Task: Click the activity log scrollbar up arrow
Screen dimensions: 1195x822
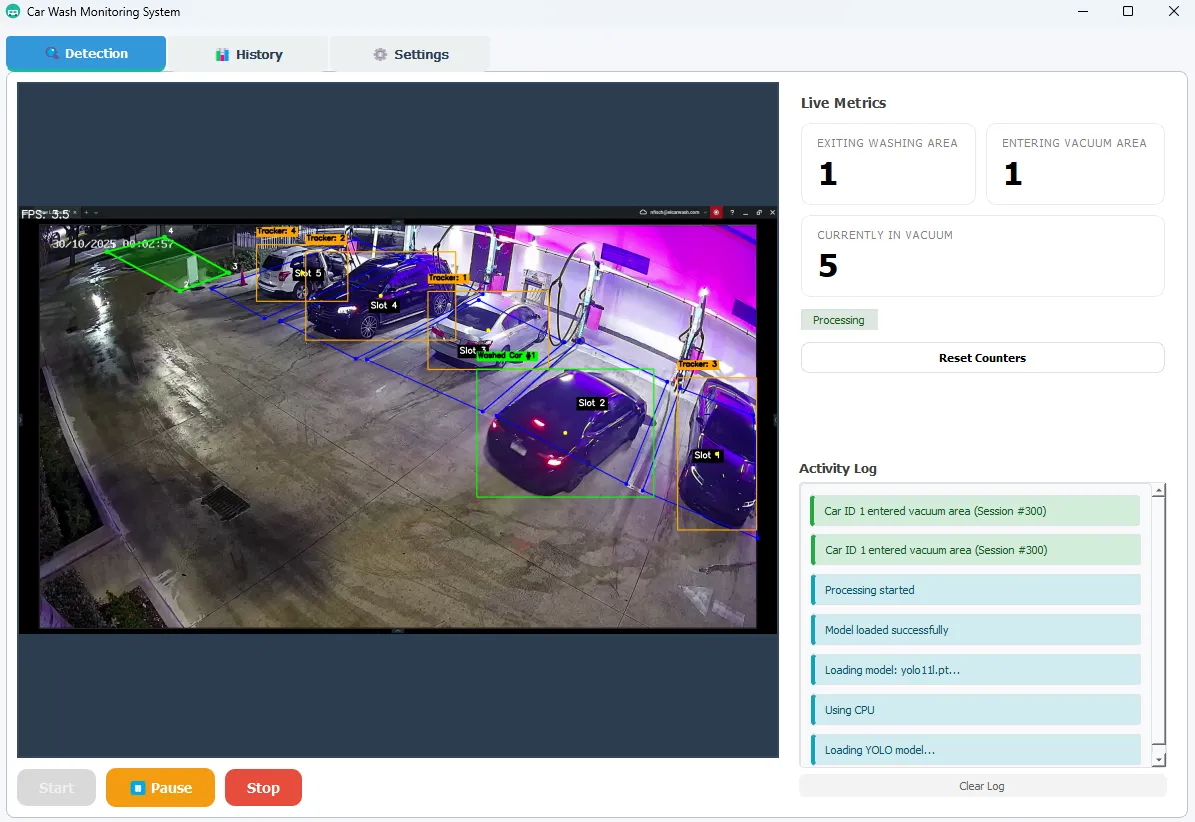Action: 1158,491
